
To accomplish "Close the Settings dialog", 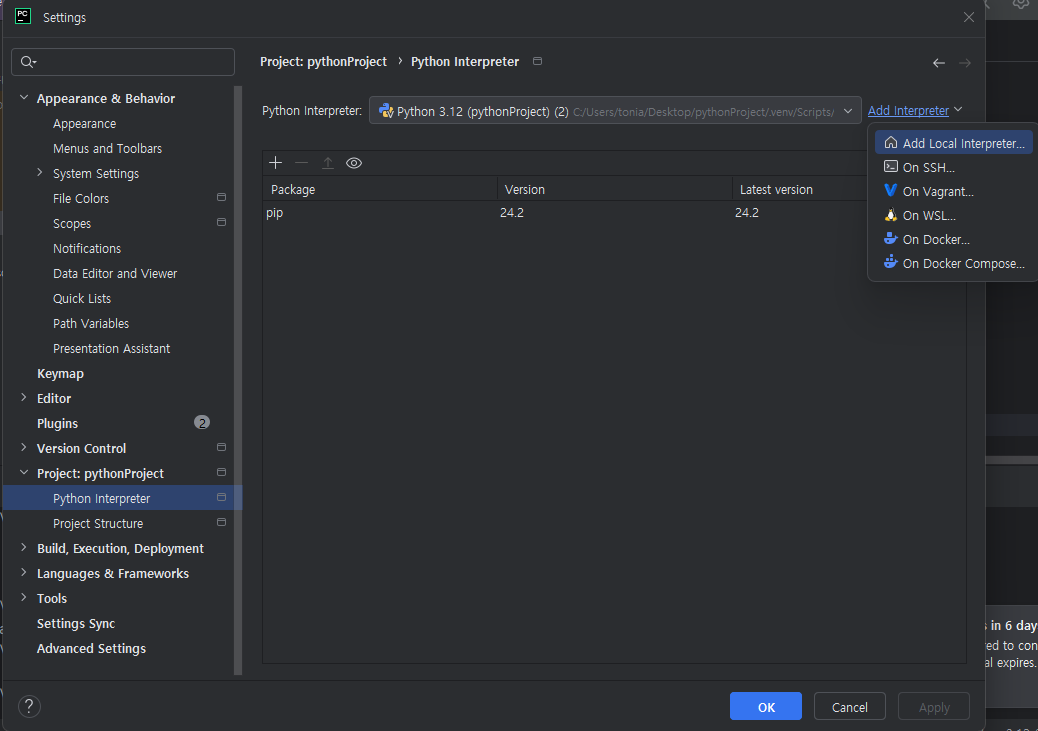I will click(x=968, y=17).
